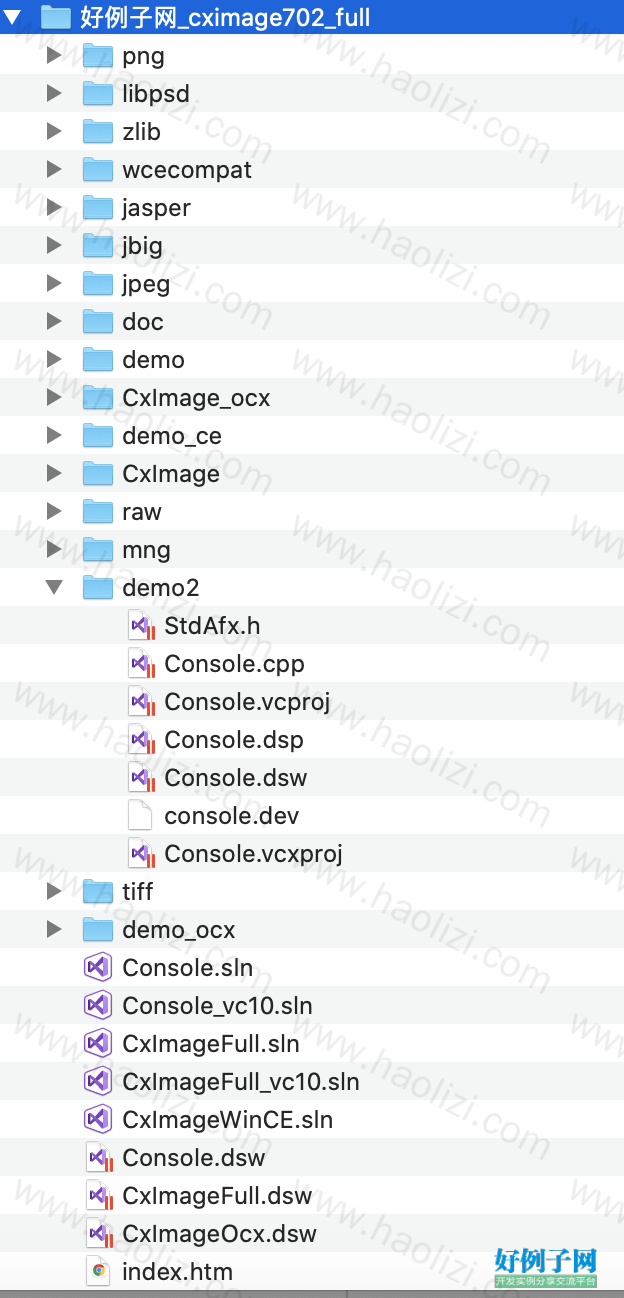Screen dimensions: 624x1298
Task: Select the wcecompat folder name
Action: click(187, 170)
